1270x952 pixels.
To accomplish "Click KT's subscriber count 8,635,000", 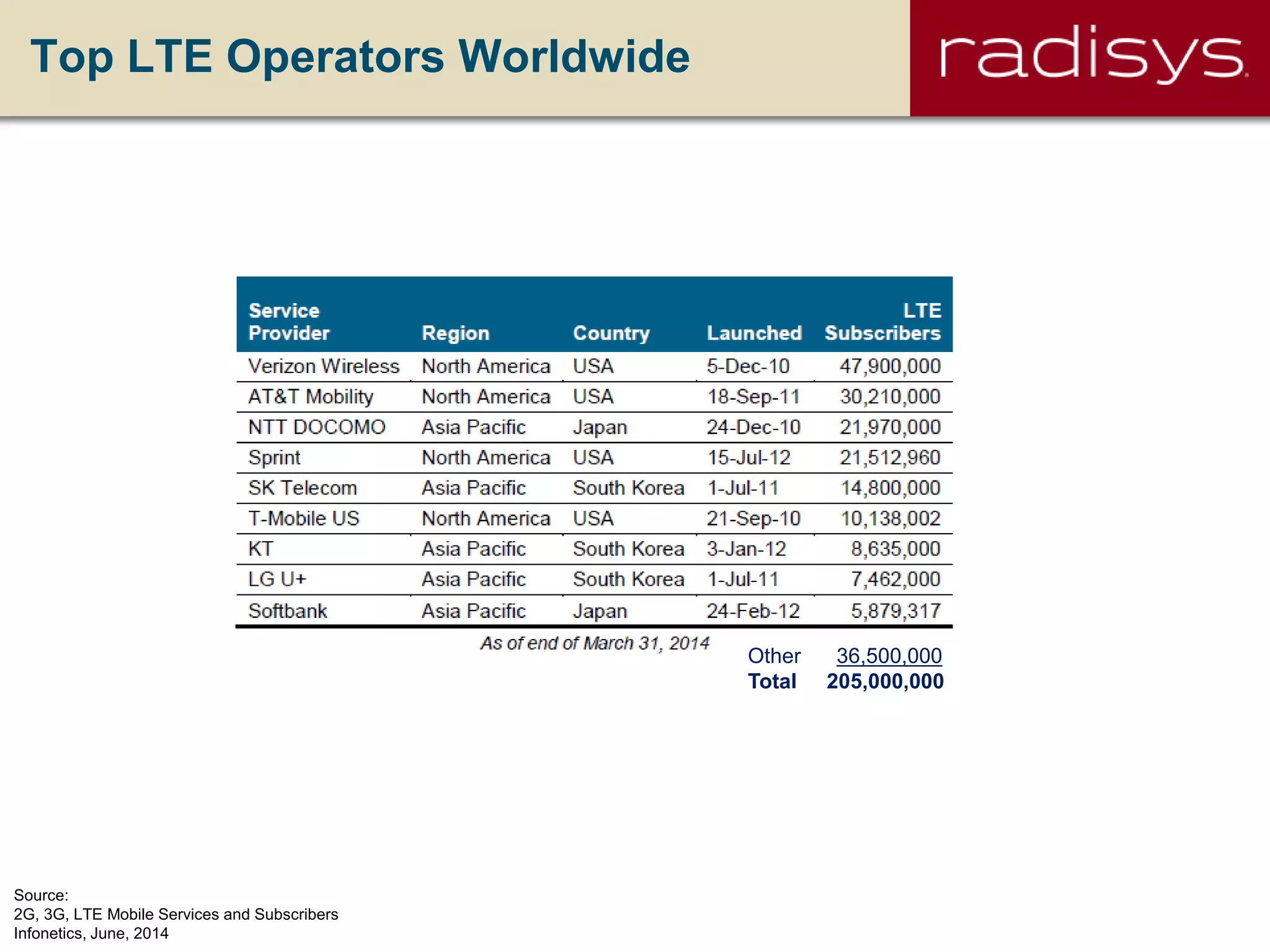I will pyautogui.click(x=896, y=549).
